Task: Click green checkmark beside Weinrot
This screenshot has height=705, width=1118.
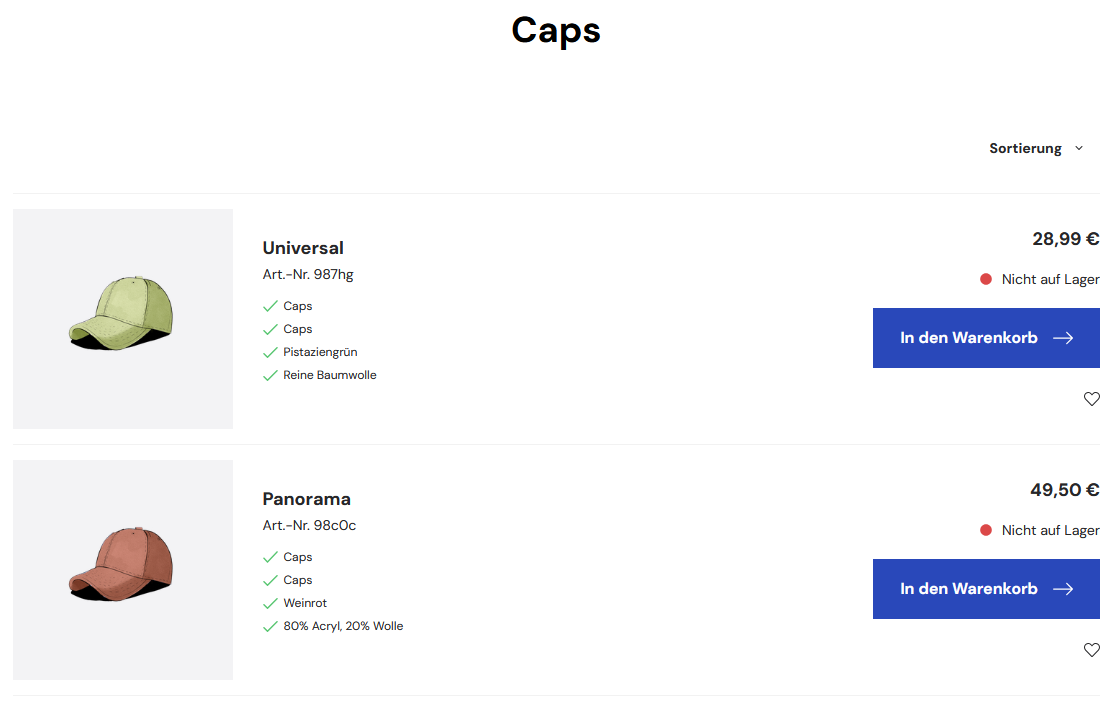Action: pos(270,604)
